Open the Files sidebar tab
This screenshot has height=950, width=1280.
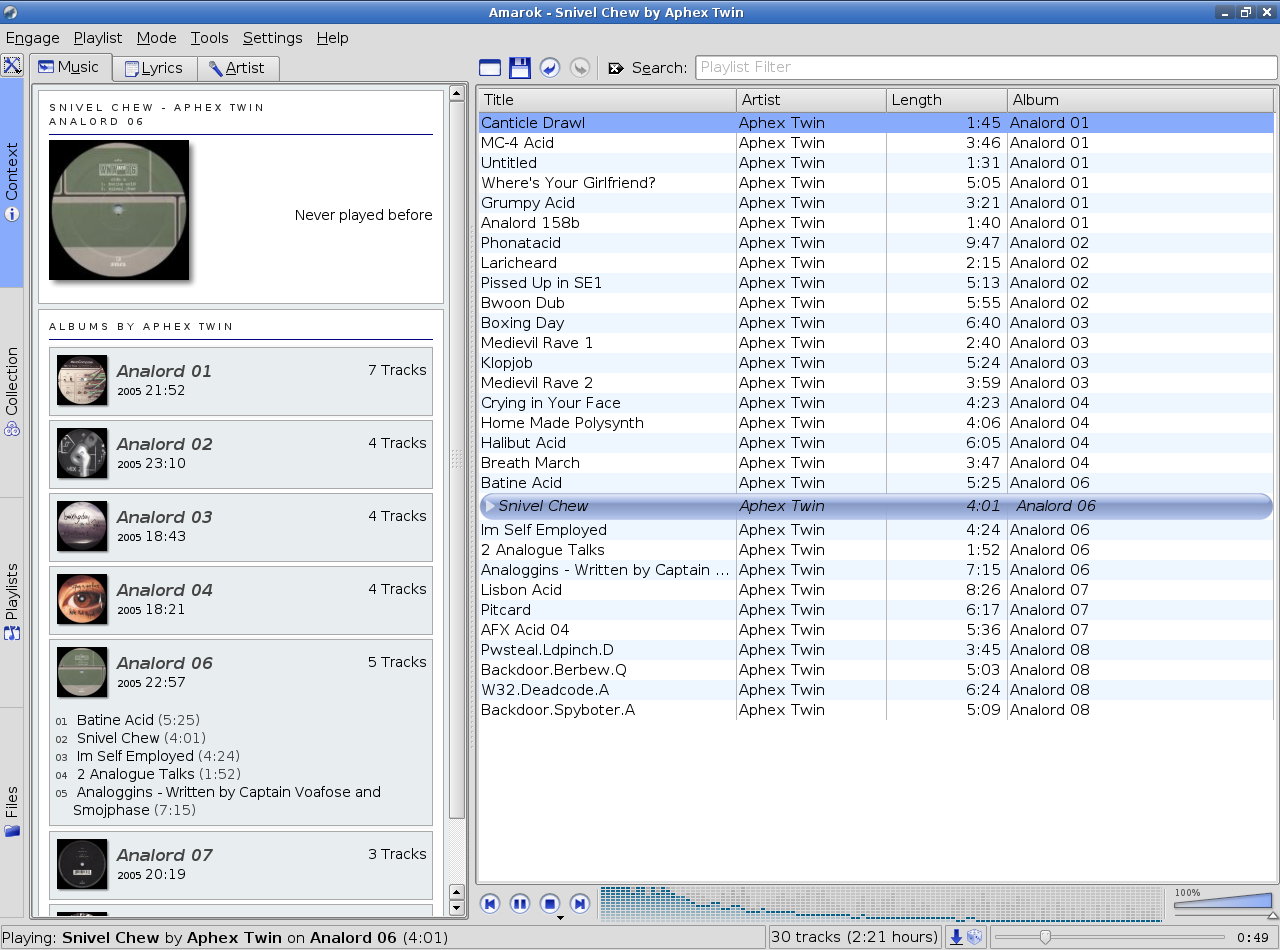coord(12,812)
